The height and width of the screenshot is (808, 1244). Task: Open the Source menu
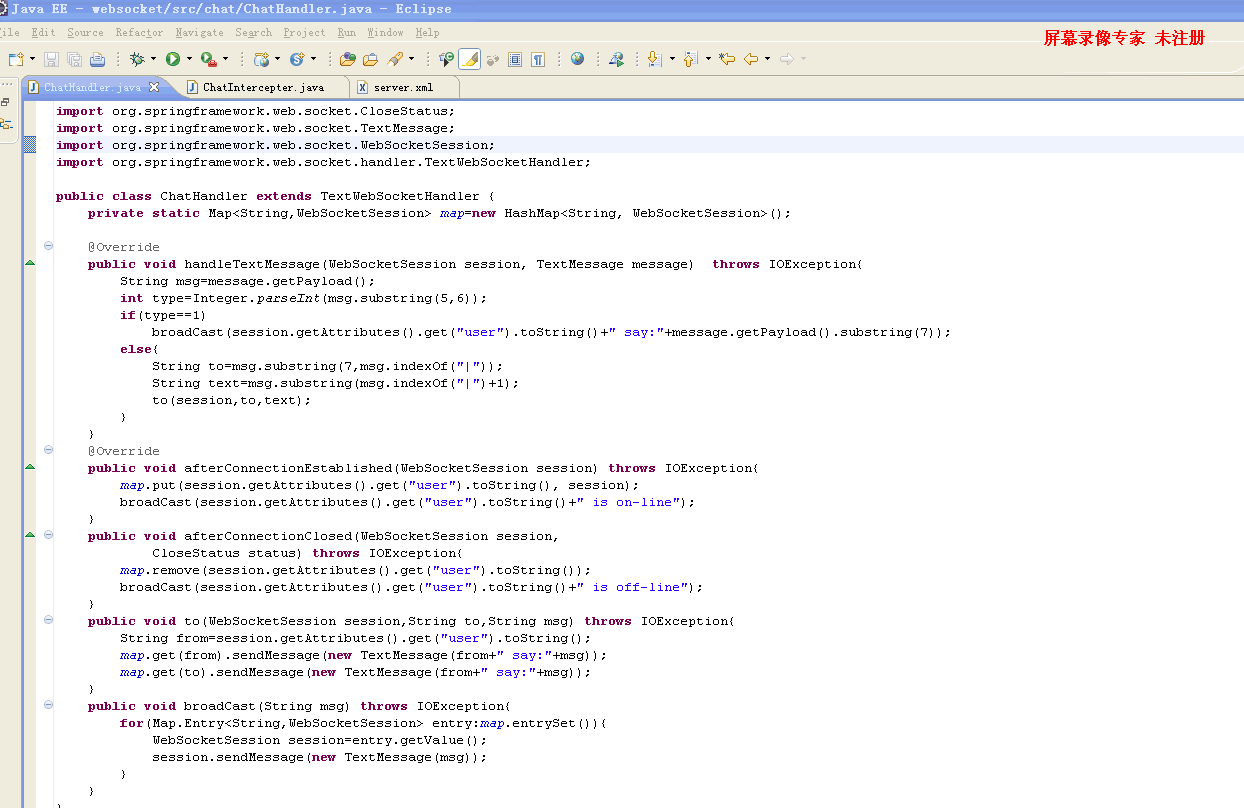point(85,32)
